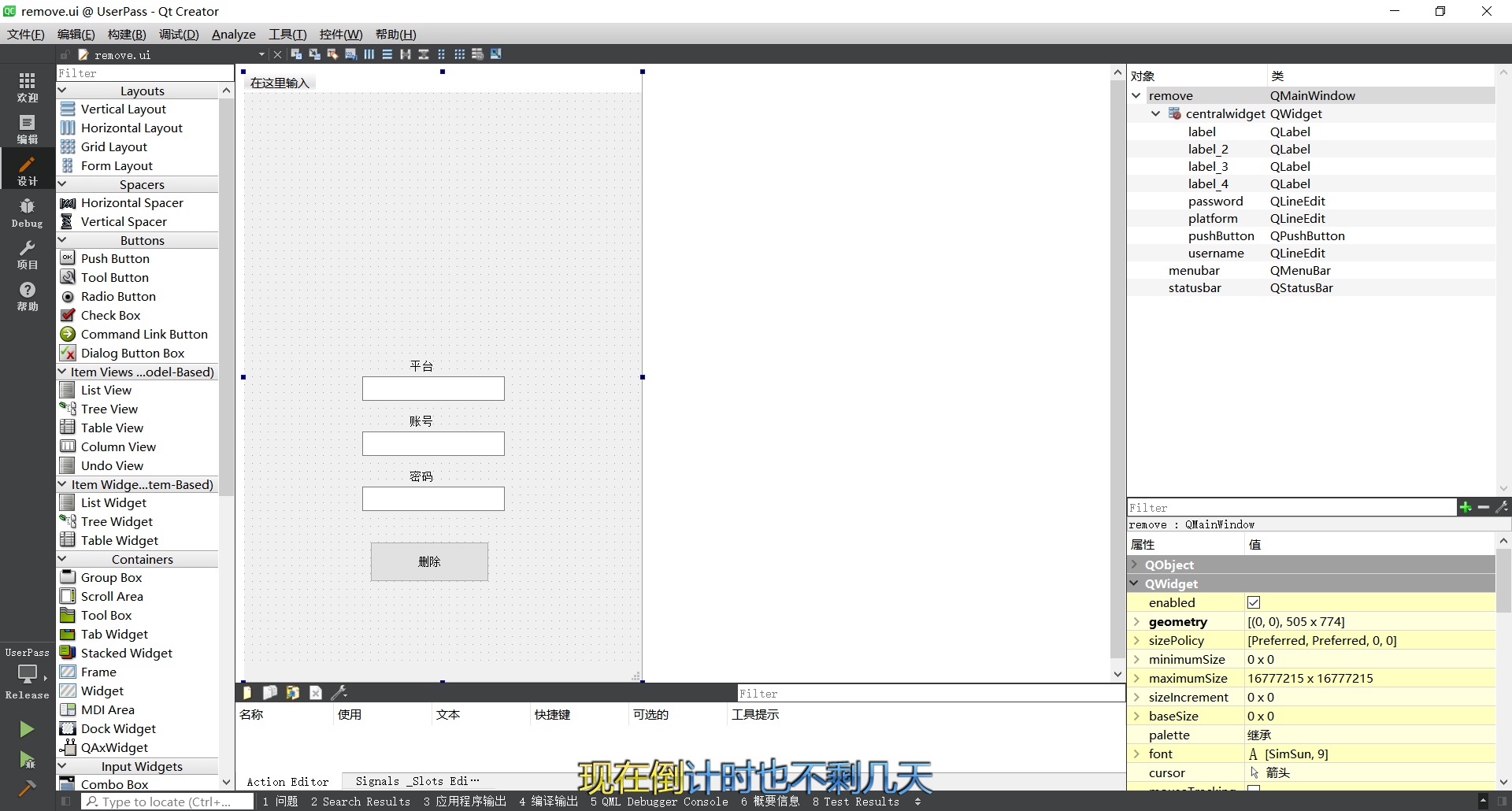1512x811 pixels.
Task: Switch to Signals _Slots Editor tab
Action: [417, 781]
